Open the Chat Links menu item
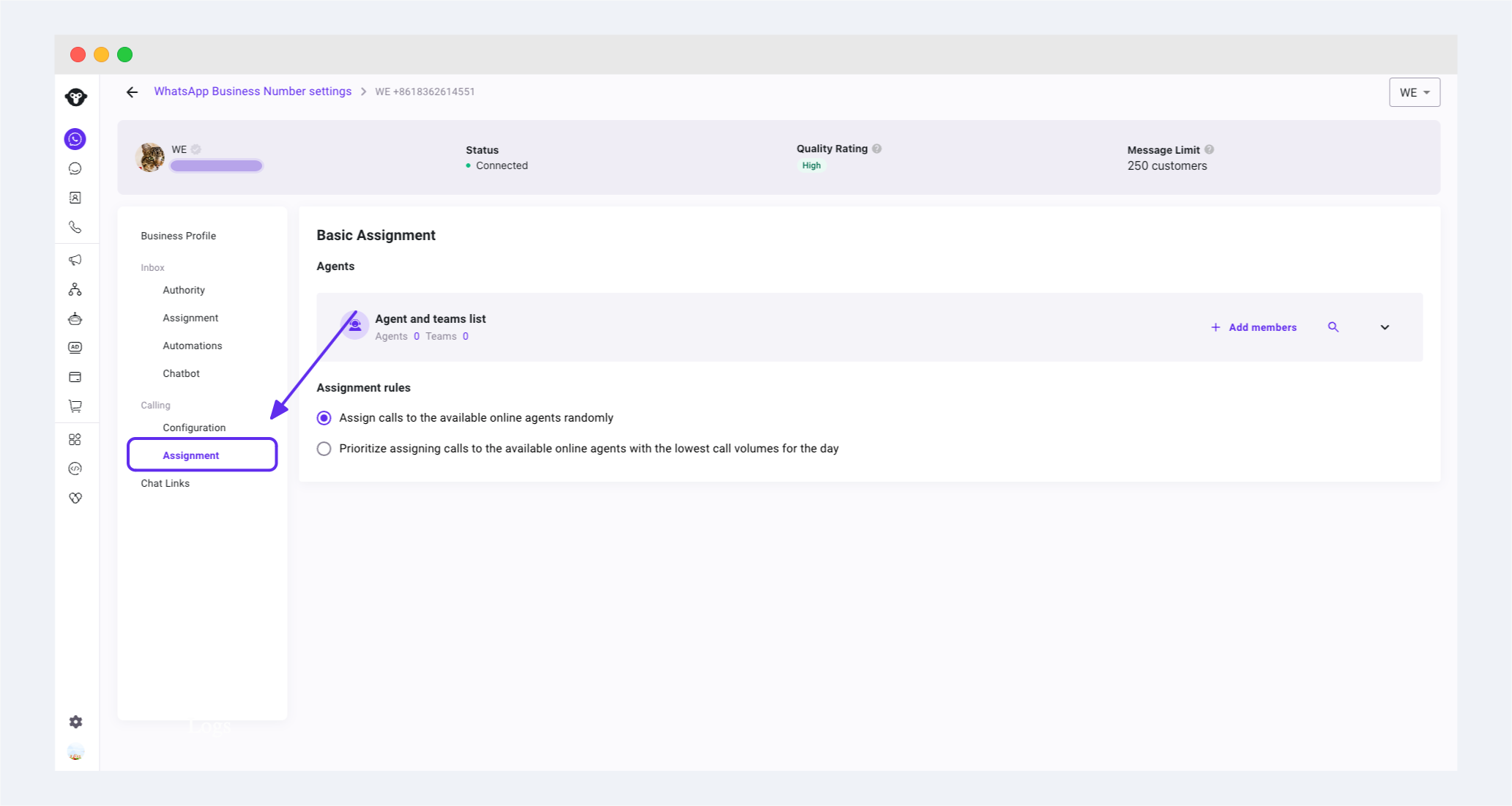Screen dimensions: 1512x806 [165, 483]
